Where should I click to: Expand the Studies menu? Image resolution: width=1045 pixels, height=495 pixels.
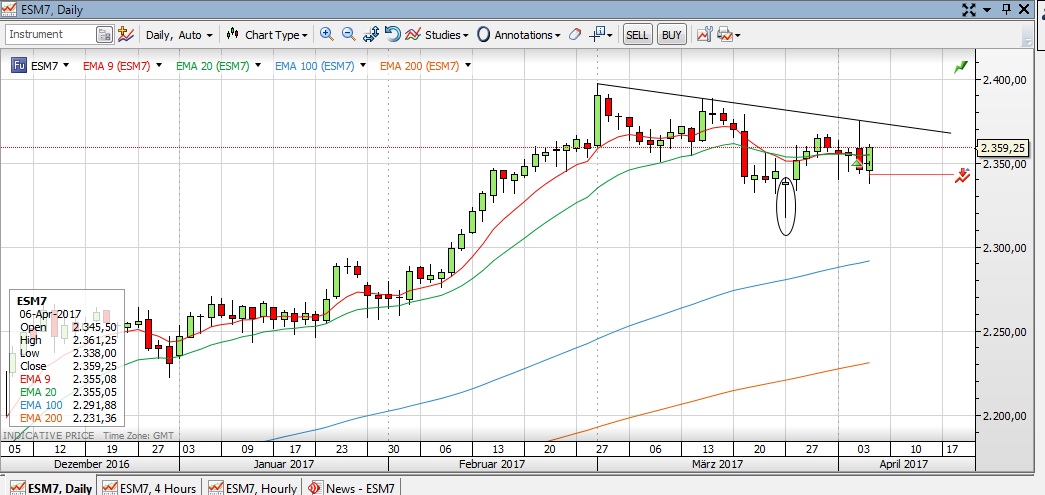pos(447,35)
